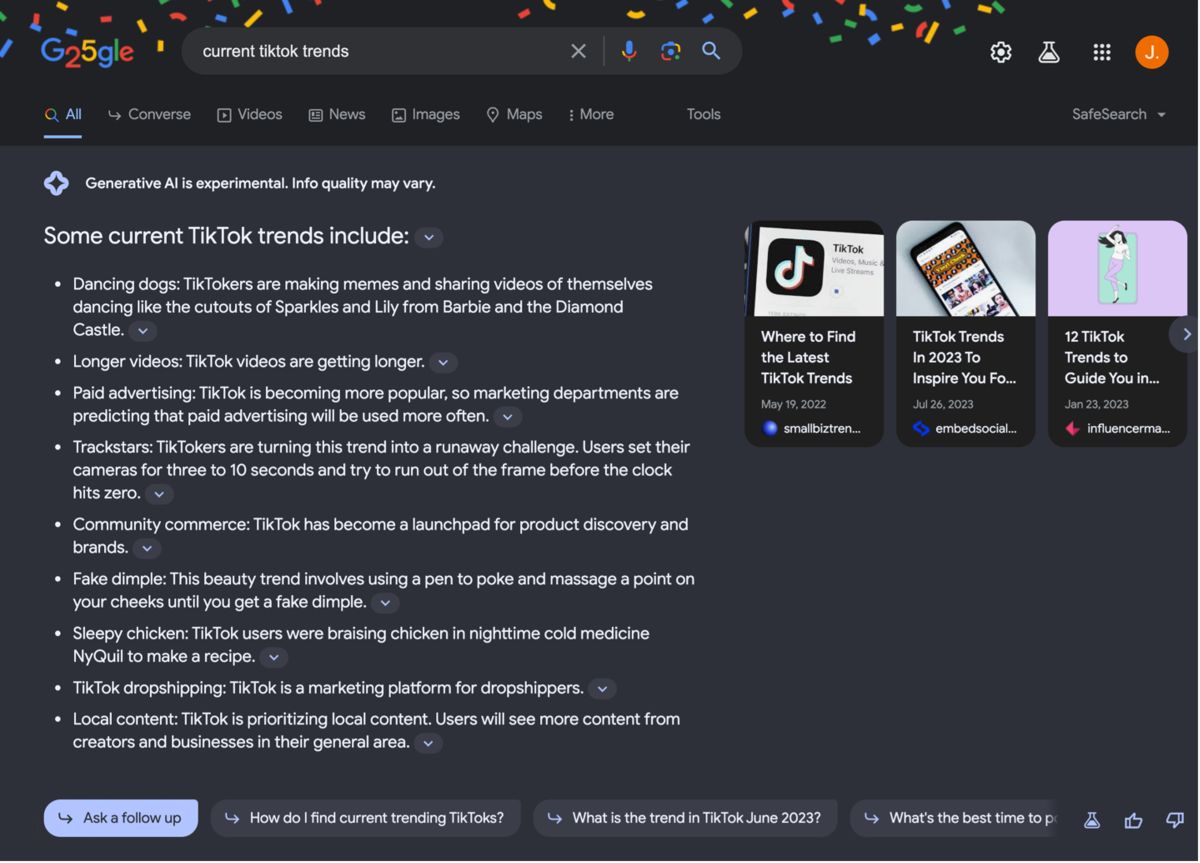Ask 'What is the trend in TikTok June 2023?'
This screenshot has width=1200, height=863.
[685, 818]
